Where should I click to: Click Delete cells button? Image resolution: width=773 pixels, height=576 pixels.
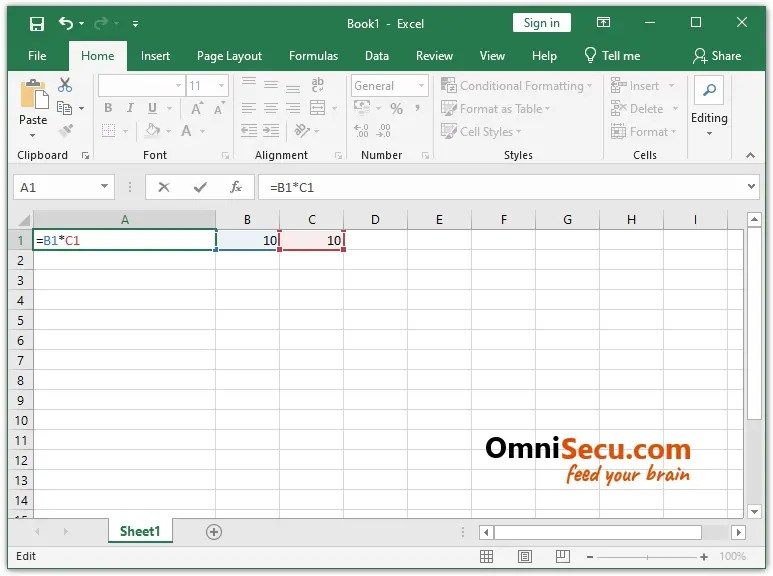[644, 108]
